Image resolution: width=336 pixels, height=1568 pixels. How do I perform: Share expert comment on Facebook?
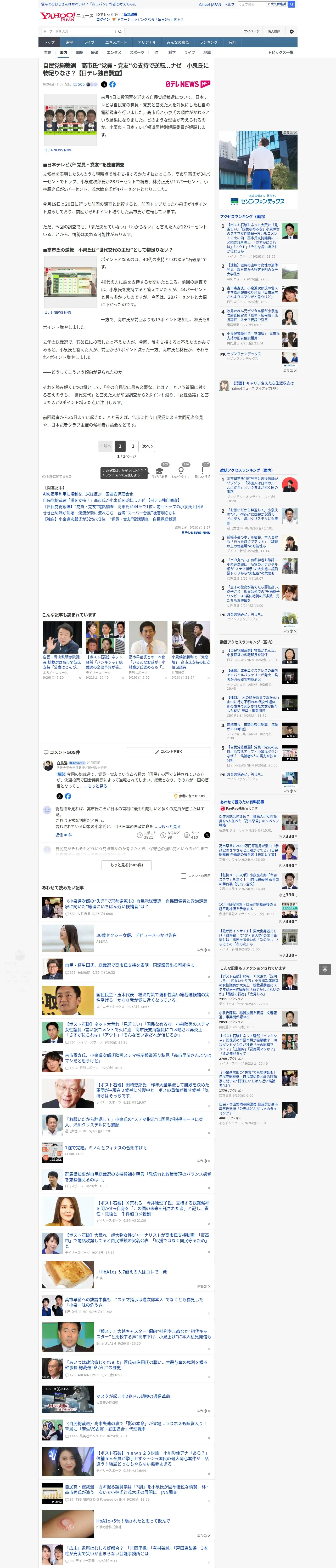point(68,796)
